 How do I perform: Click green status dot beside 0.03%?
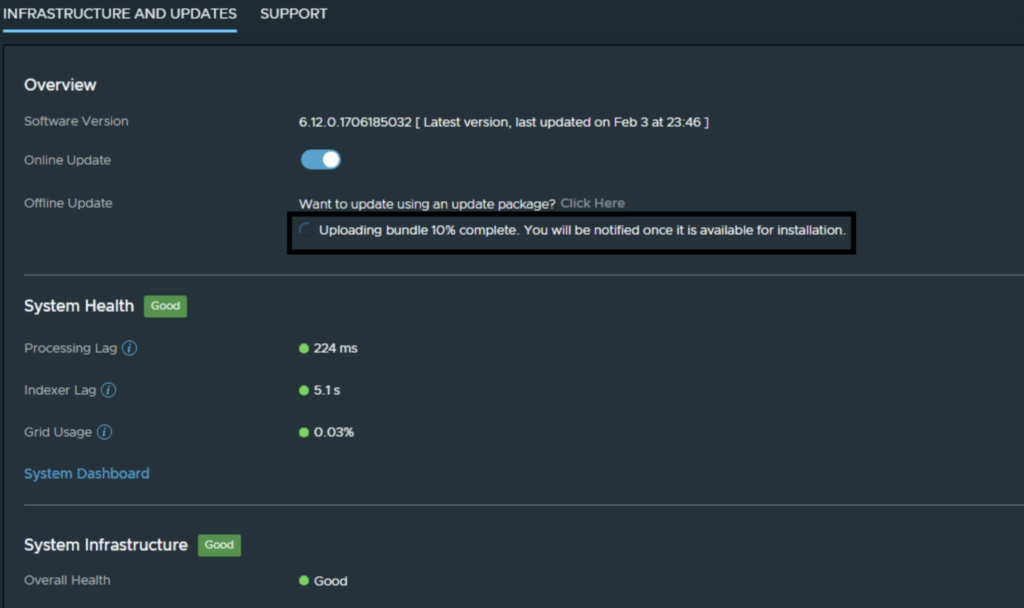pyautogui.click(x=304, y=433)
